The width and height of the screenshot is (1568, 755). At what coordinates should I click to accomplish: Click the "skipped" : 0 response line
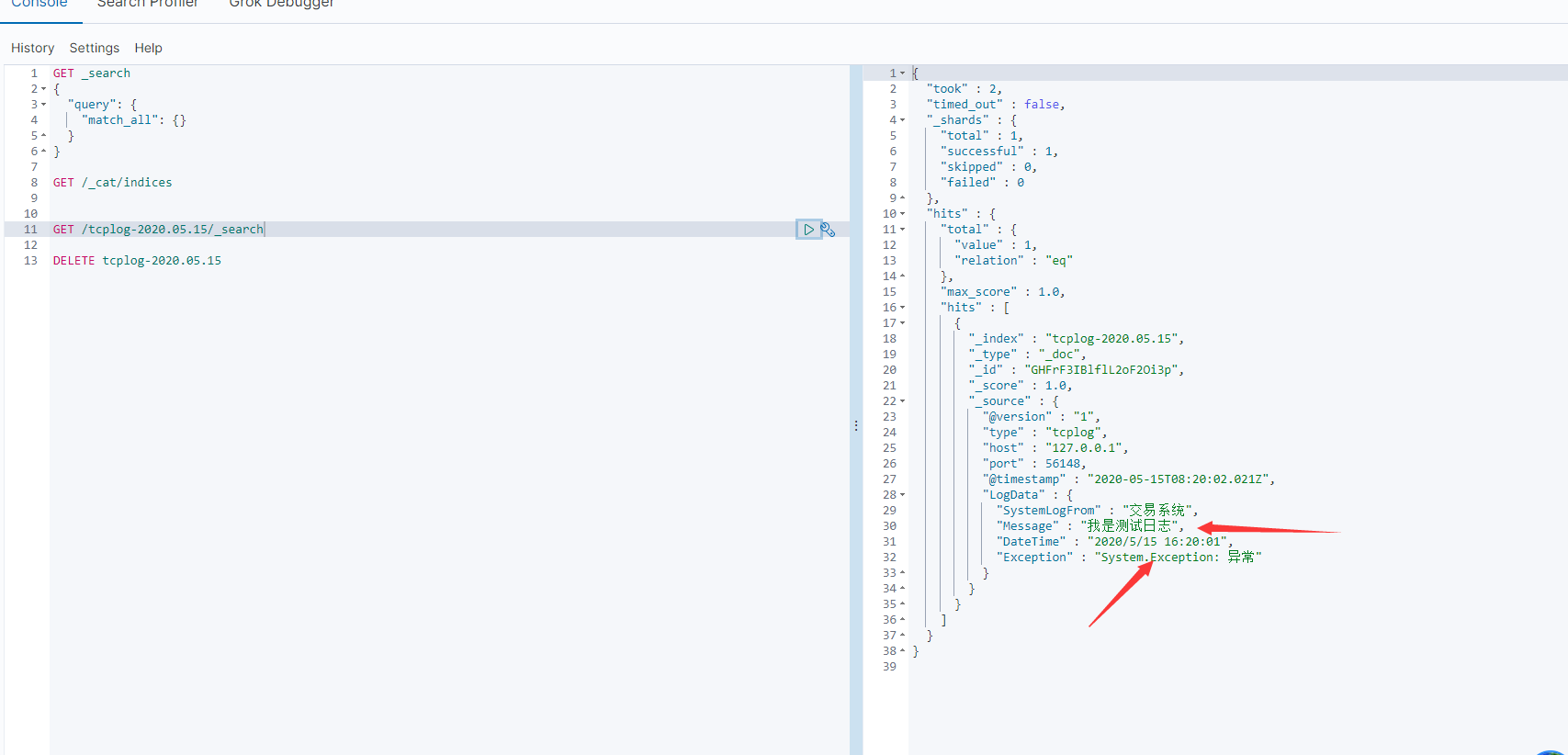tap(988, 167)
